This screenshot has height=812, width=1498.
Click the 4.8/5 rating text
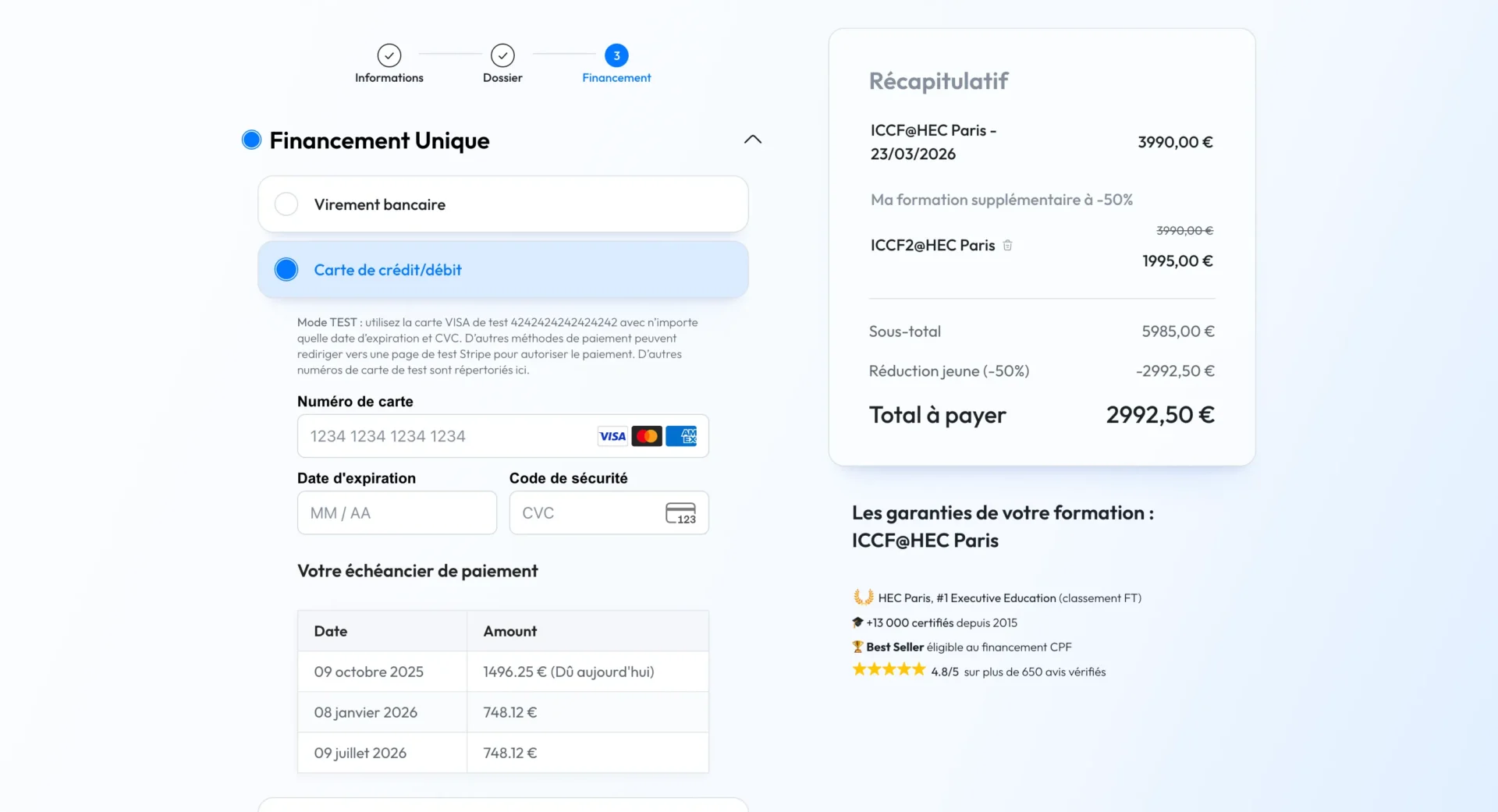[945, 672]
